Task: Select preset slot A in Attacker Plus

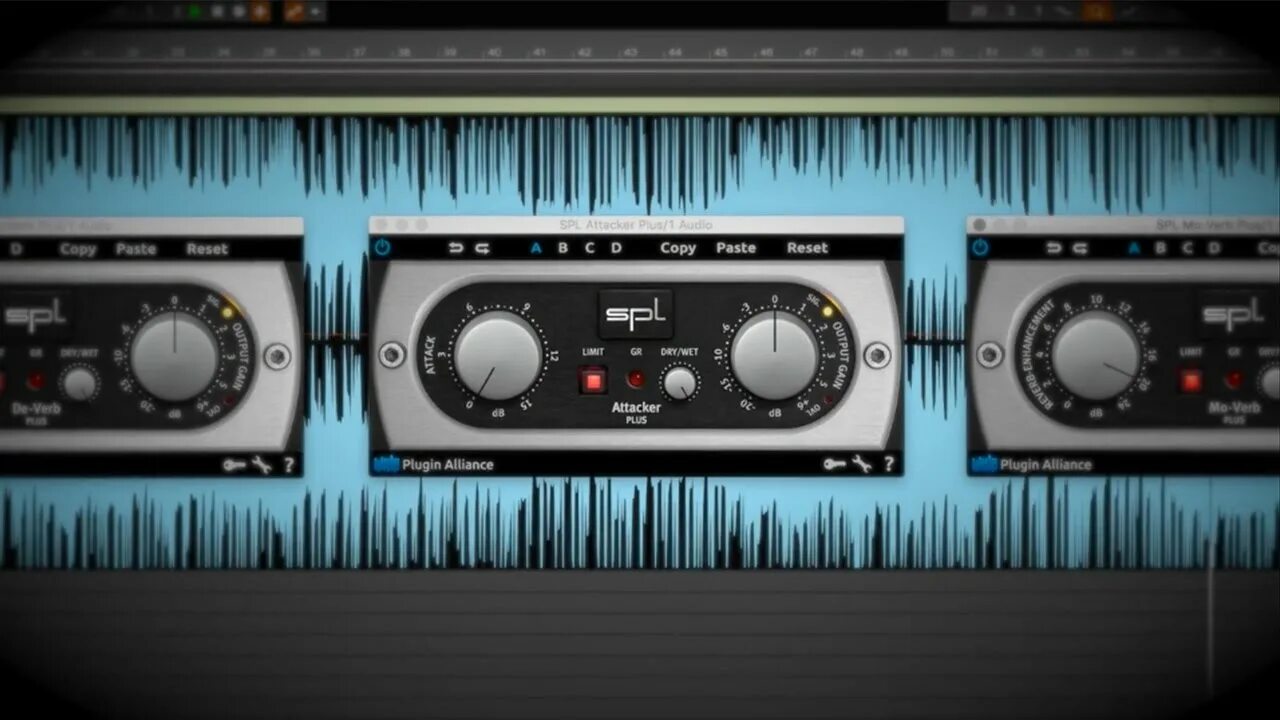Action: point(536,248)
